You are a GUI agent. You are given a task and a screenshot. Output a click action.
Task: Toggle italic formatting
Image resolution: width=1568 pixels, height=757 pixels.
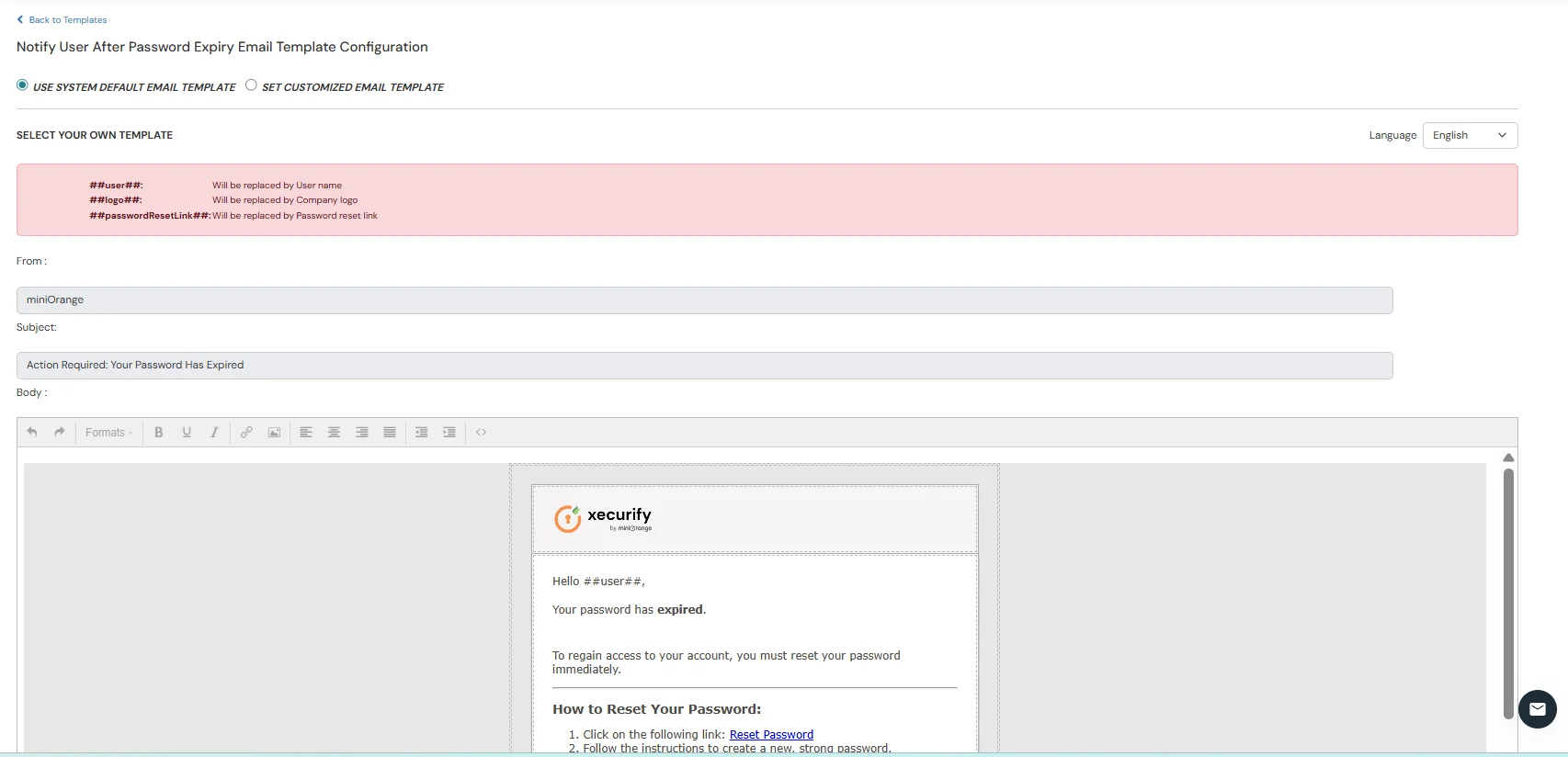(214, 432)
